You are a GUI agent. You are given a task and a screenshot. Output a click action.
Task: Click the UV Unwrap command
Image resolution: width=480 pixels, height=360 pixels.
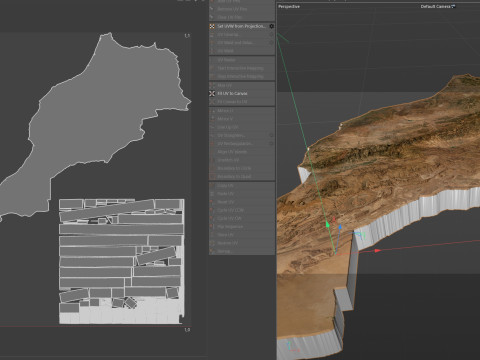(242, 34)
